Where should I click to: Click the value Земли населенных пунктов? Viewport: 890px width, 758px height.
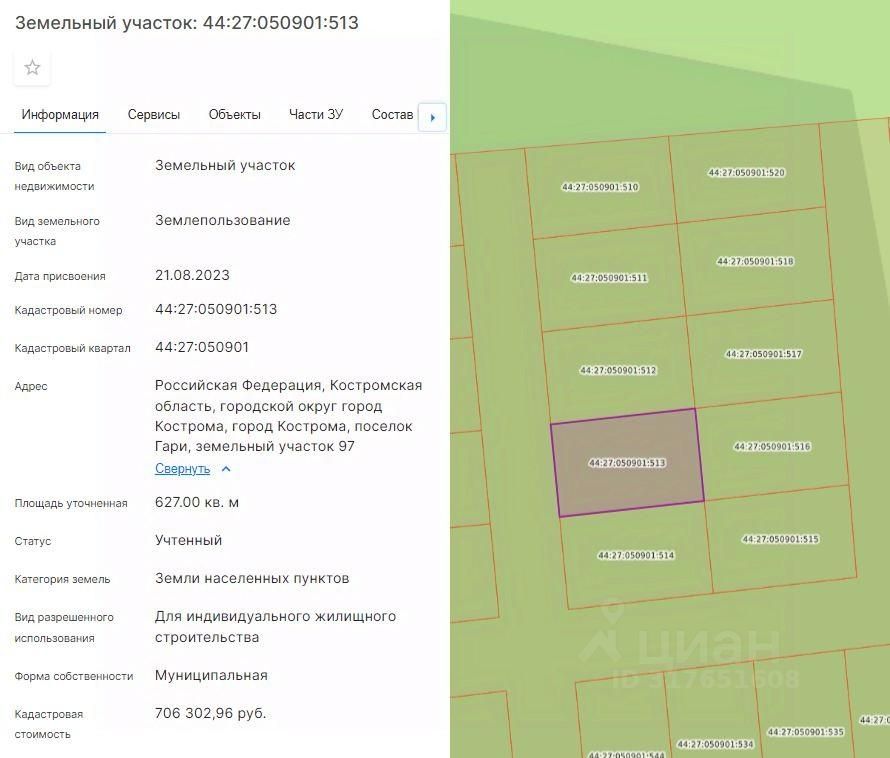point(252,579)
